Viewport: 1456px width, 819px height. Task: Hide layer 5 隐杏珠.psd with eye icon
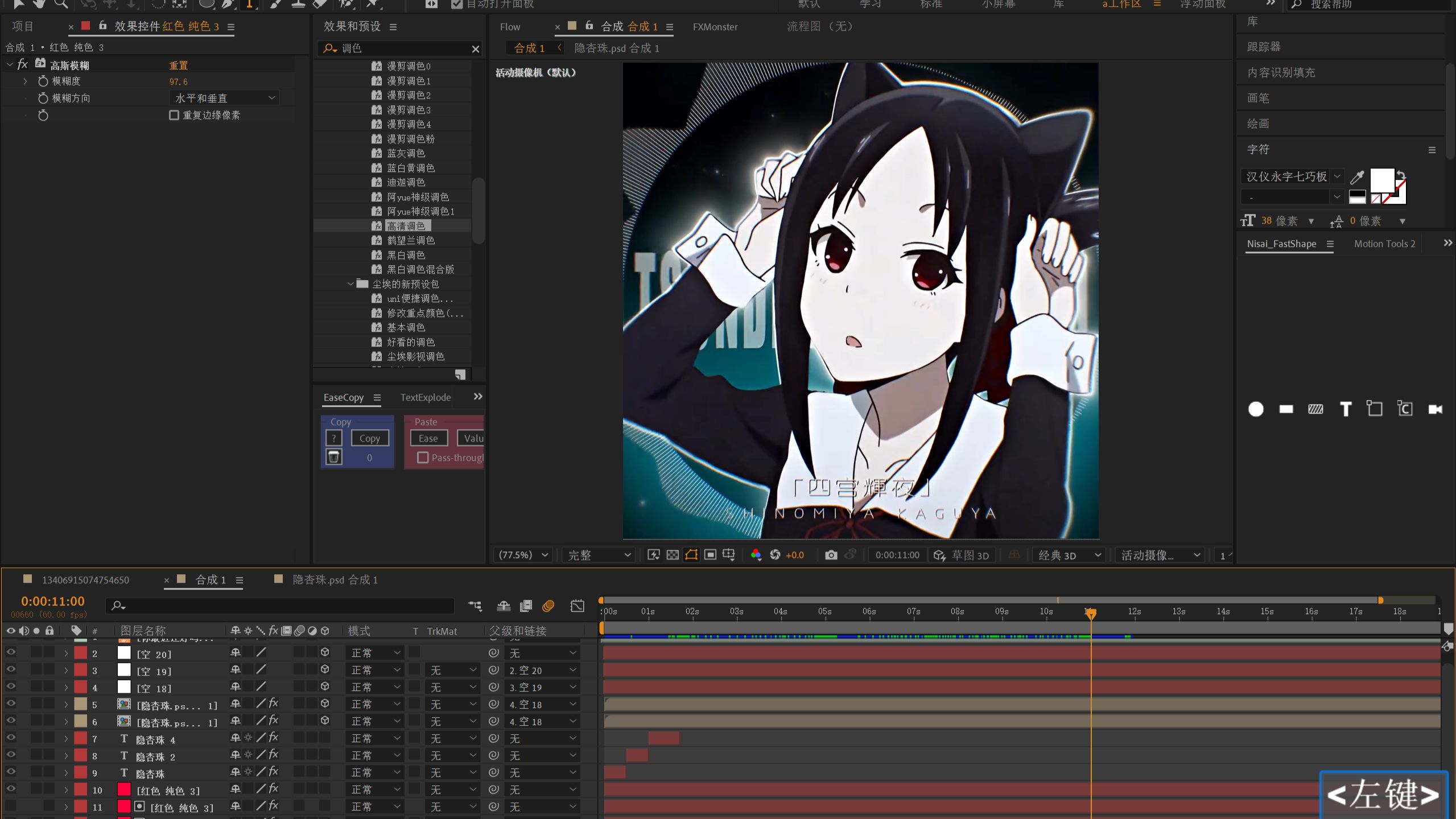11,704
